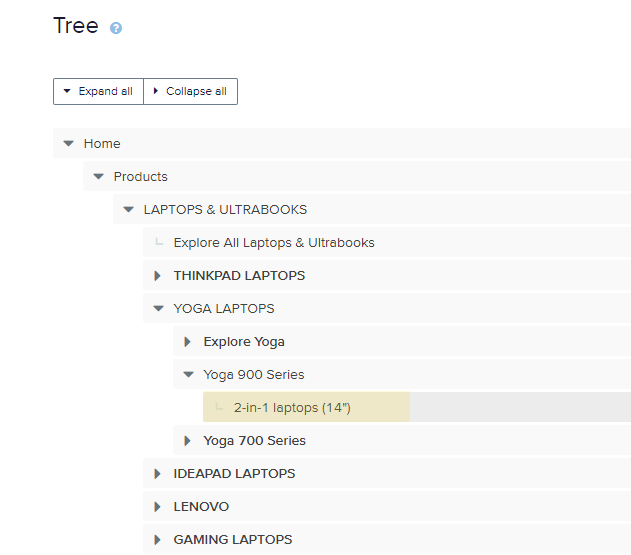Open the Tree help question-mark icon
The image size is (631, 555).
116,28
